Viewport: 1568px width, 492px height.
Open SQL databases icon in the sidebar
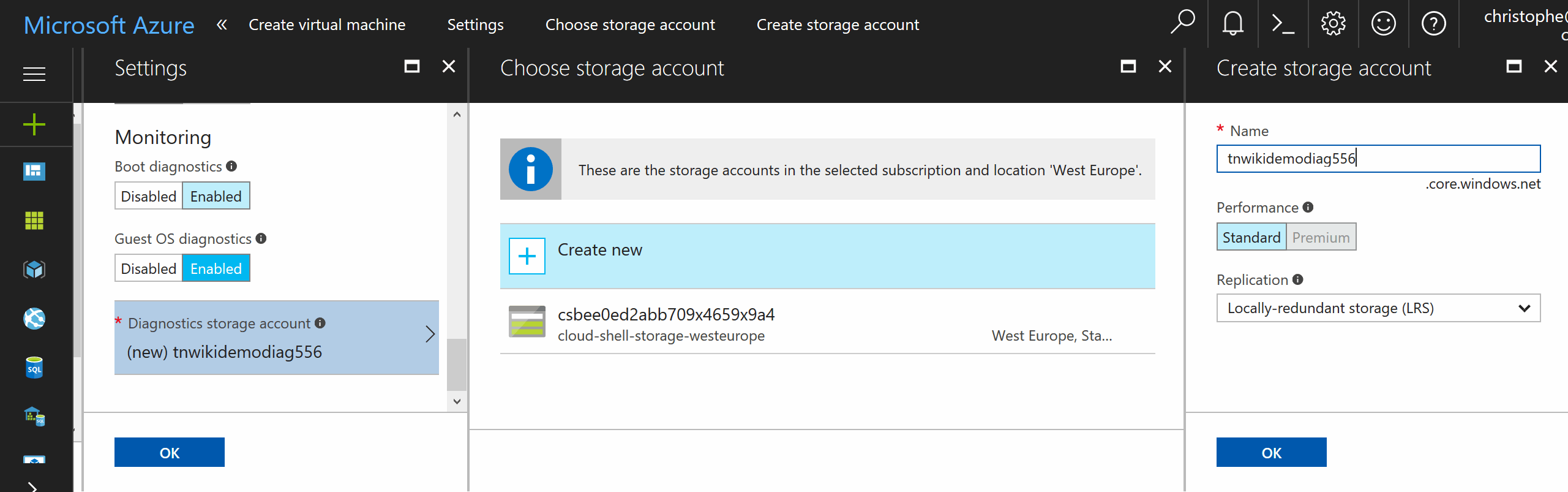[34, 368]
